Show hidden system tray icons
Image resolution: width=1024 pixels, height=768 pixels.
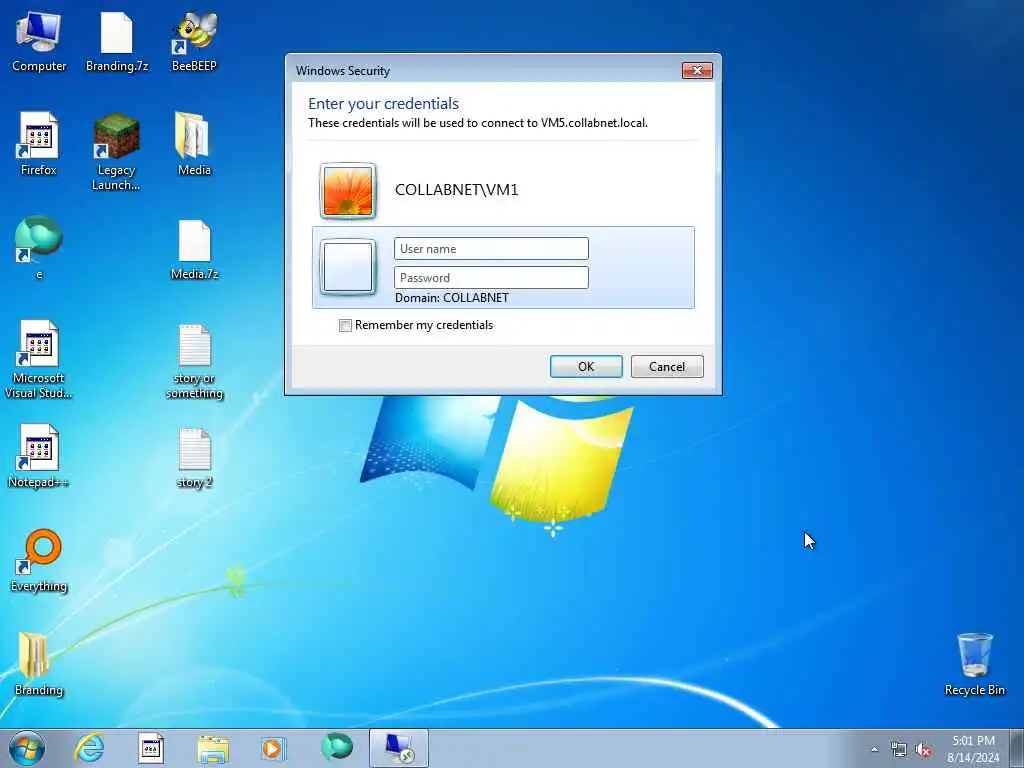point(874,749)
